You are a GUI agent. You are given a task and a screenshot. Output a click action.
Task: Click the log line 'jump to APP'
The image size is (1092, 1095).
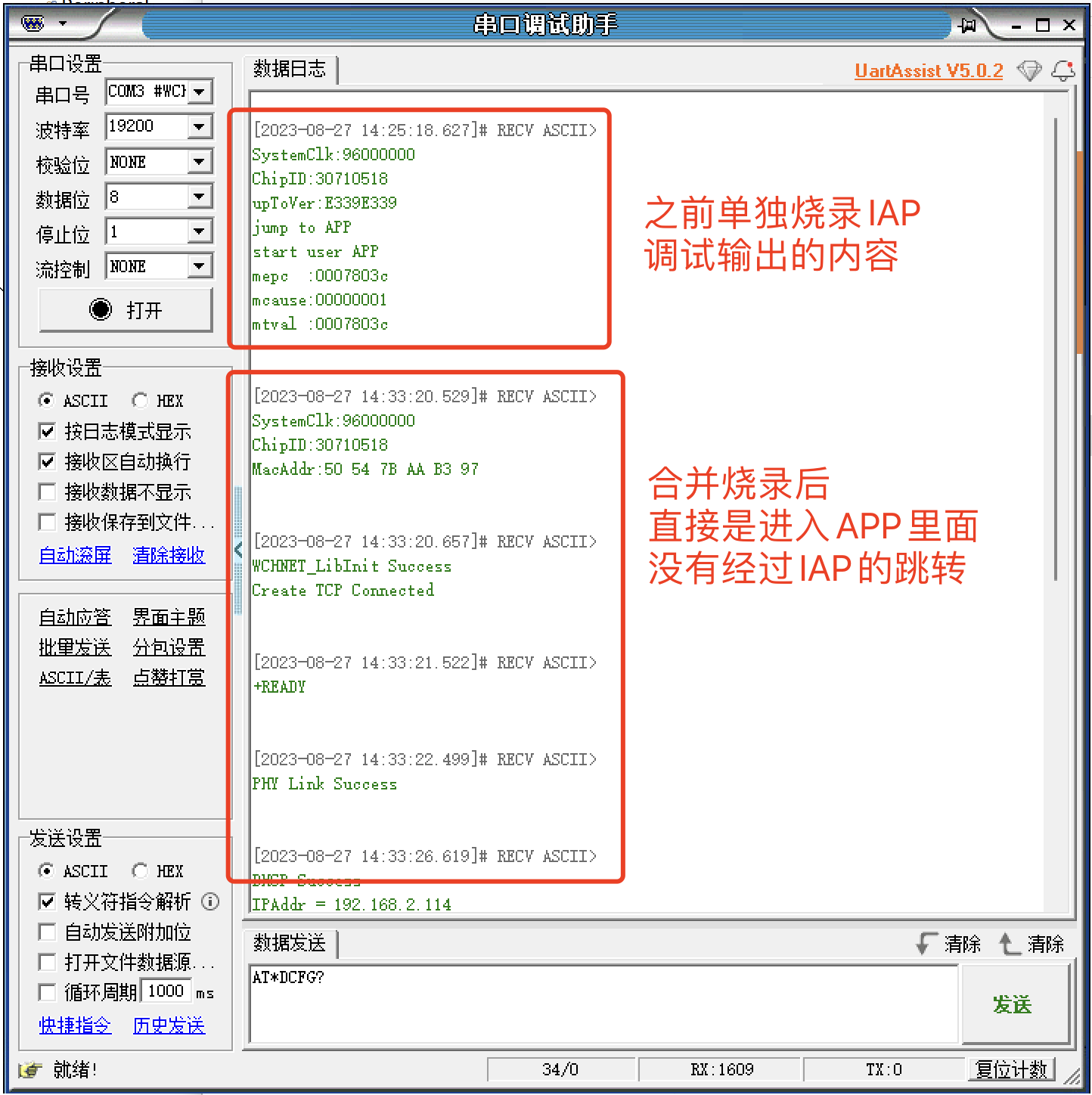pyautogui.click(x=302, y=227)
